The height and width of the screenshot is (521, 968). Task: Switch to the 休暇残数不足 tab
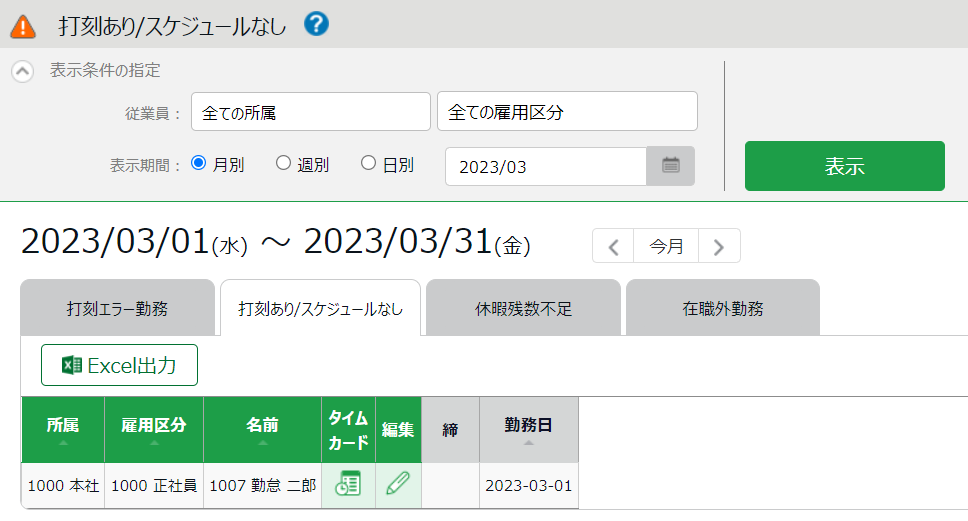(523, 308)
